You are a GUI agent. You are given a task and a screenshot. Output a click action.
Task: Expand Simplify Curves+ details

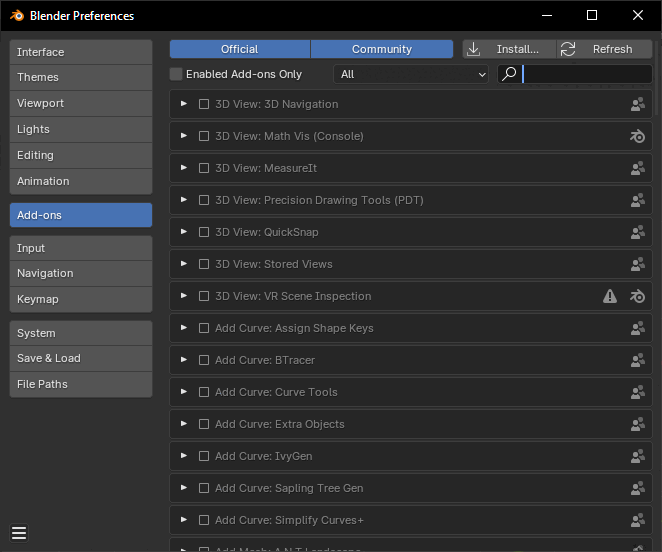184,519
